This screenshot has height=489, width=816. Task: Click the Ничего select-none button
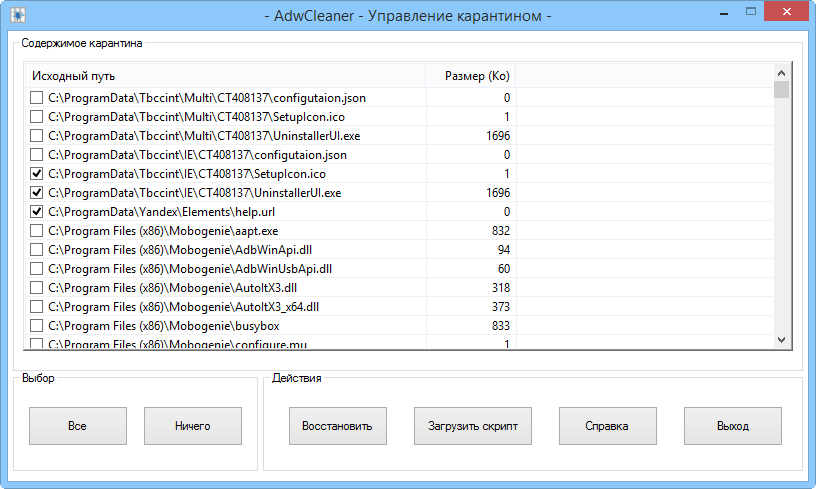pos(193,426)
